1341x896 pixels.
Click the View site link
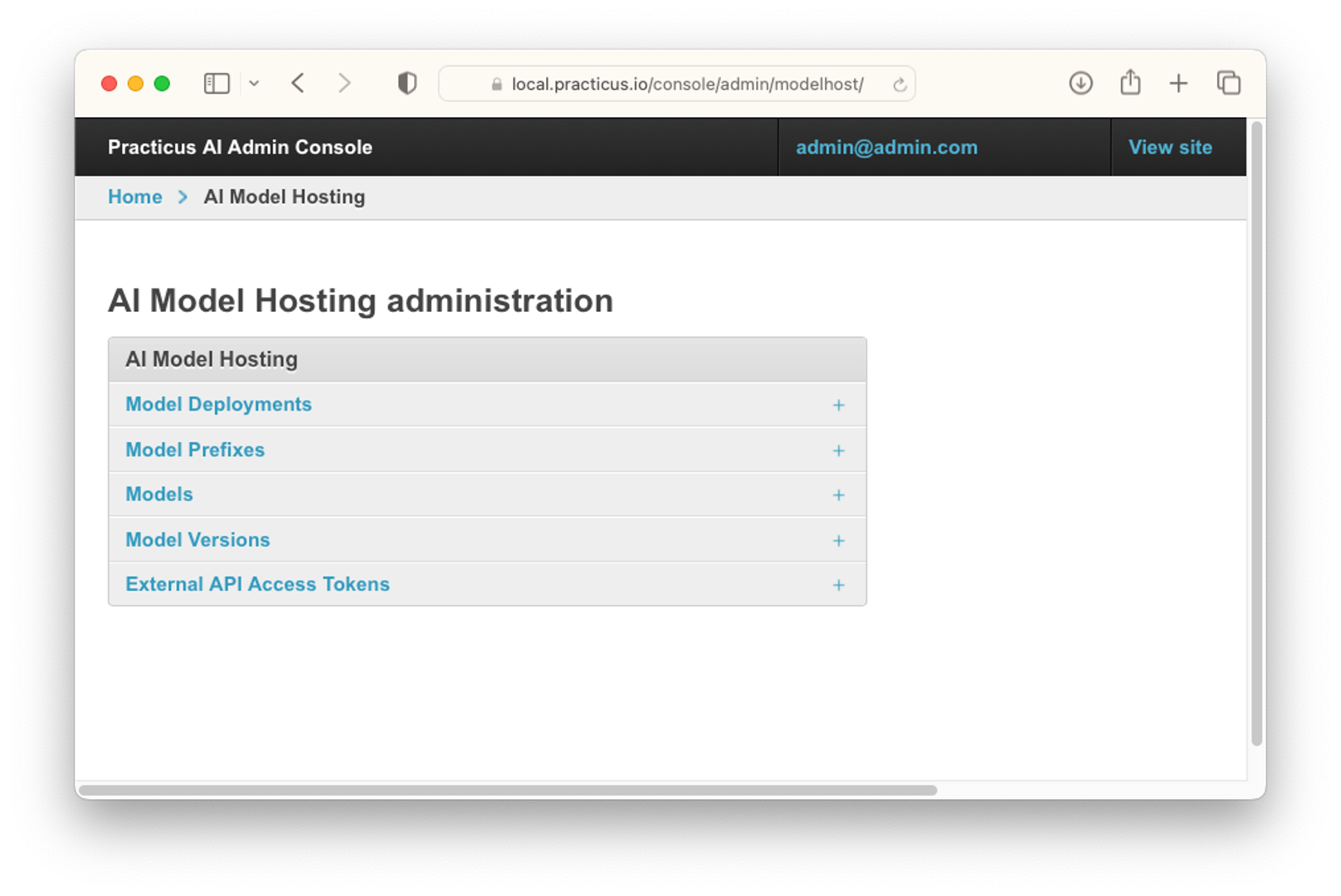tap(1170, 148)
